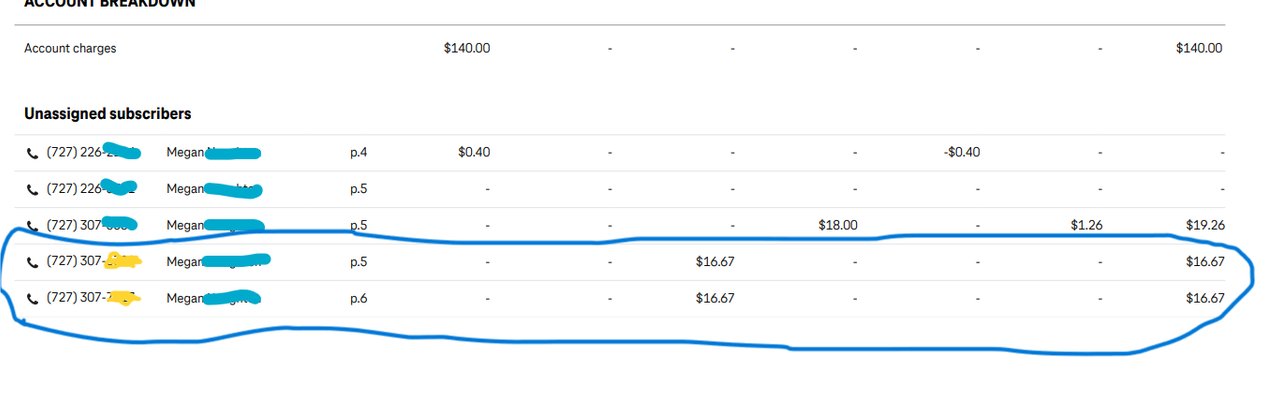Click the $18.00 charge amount
Image resolution: width=1282 pixels, height=400 pixels.
pyautogui.click(x=838, y=225)
